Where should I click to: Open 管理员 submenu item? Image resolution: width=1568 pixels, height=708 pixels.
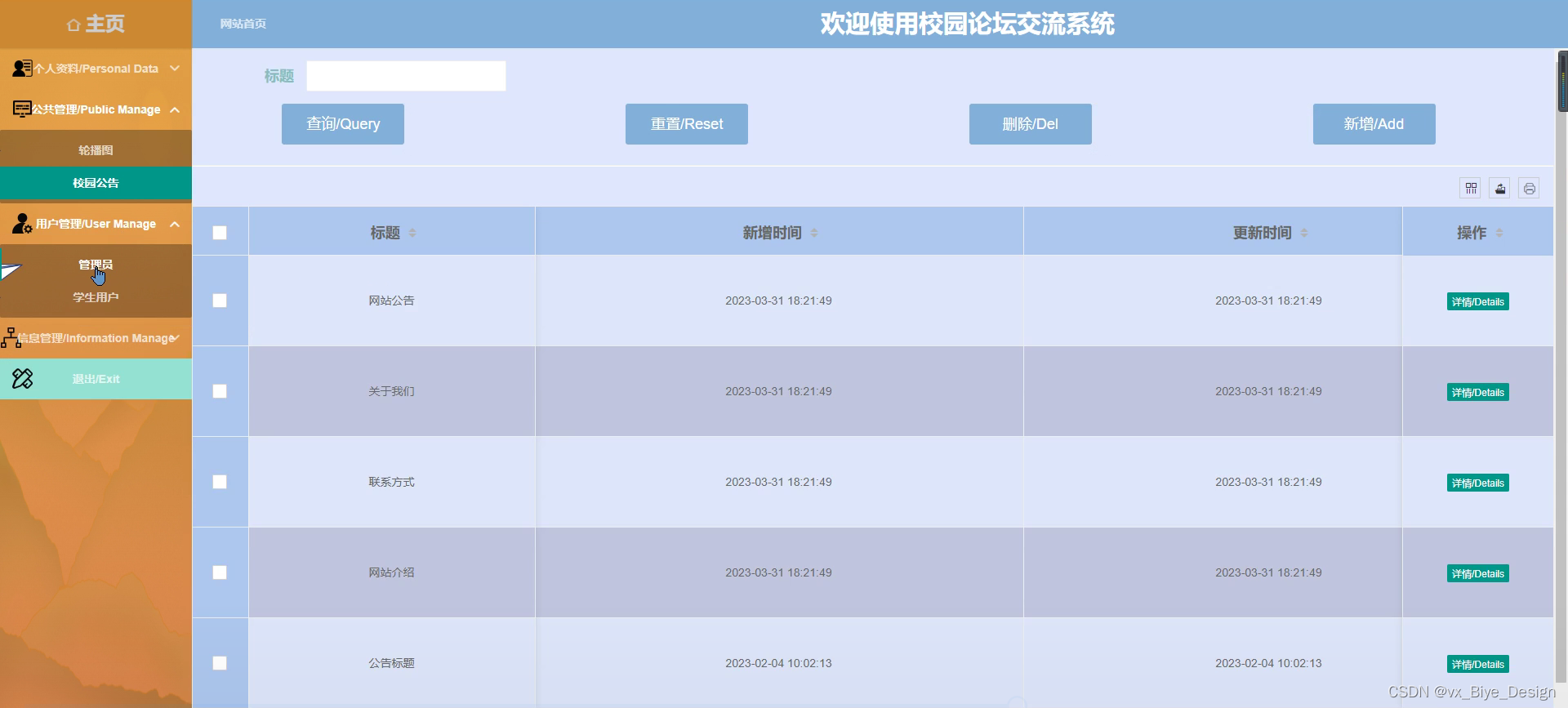[96, 265]
